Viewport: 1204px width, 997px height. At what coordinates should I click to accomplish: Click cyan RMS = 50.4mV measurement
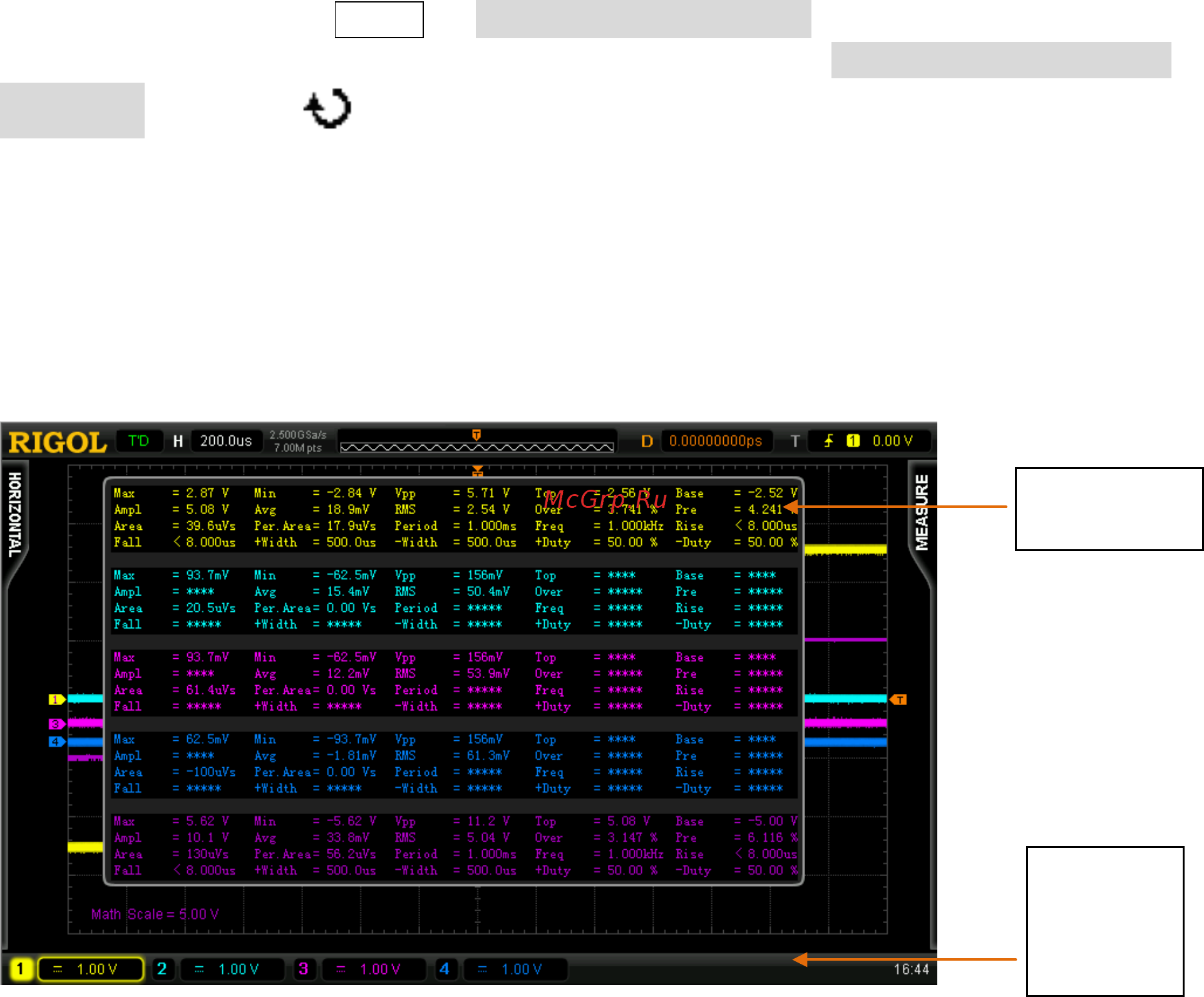click(x=452, y=592)
